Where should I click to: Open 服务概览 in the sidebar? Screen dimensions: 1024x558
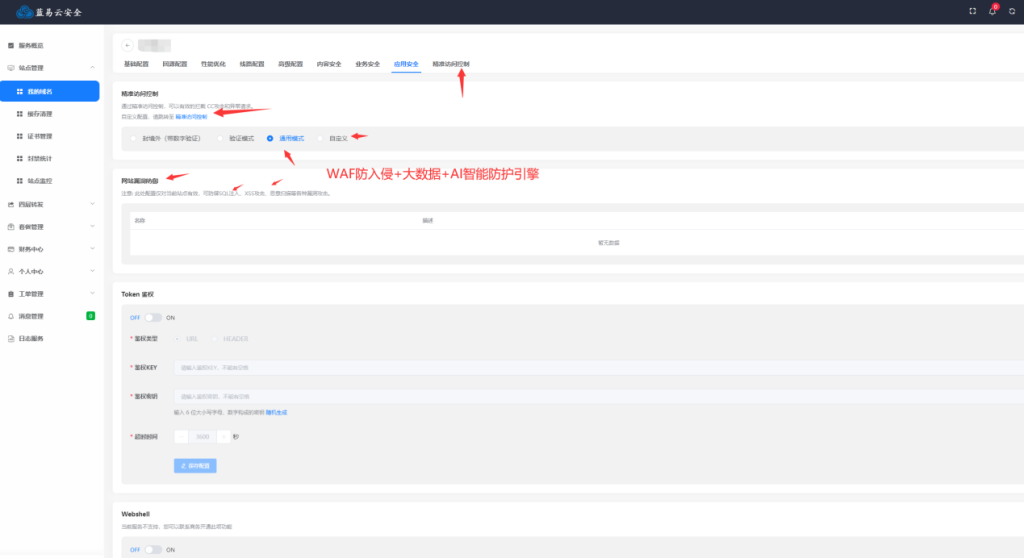pos(31,46)
